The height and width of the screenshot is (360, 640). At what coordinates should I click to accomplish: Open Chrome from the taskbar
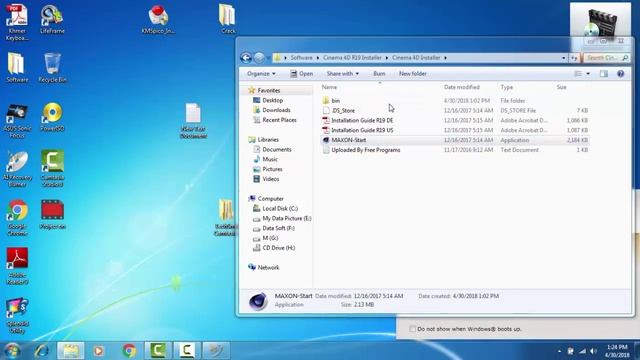pos(129,351)
